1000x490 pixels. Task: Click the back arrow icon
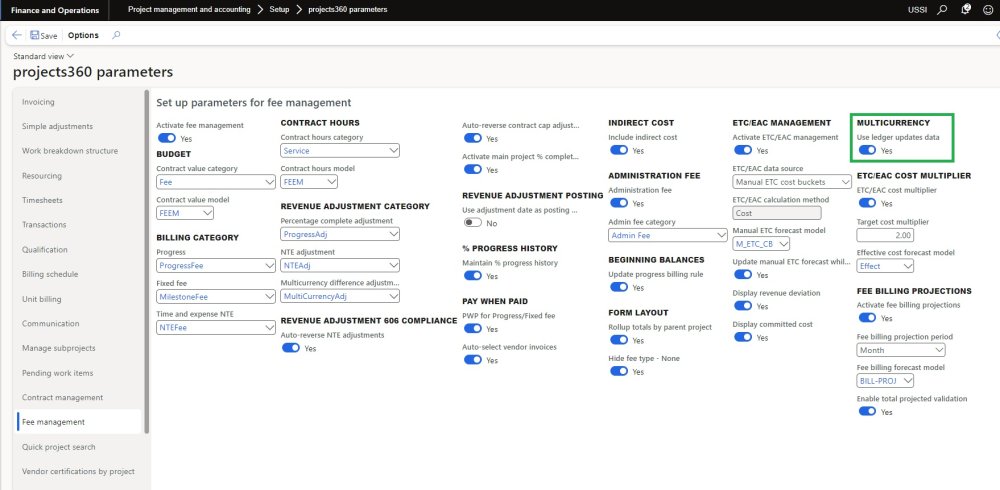click(x=16, y=35)
